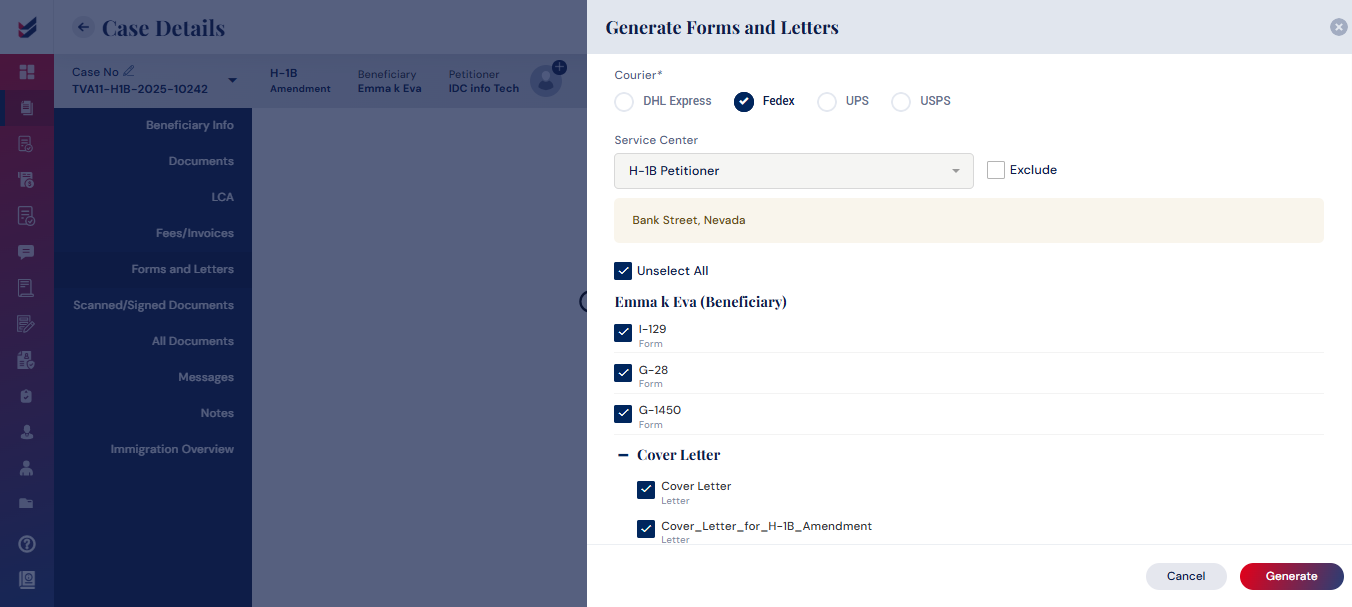Viewport: 1352px width, 607px height.
Task: Uncheck the G-1450 form
Action: coord(623,414)
